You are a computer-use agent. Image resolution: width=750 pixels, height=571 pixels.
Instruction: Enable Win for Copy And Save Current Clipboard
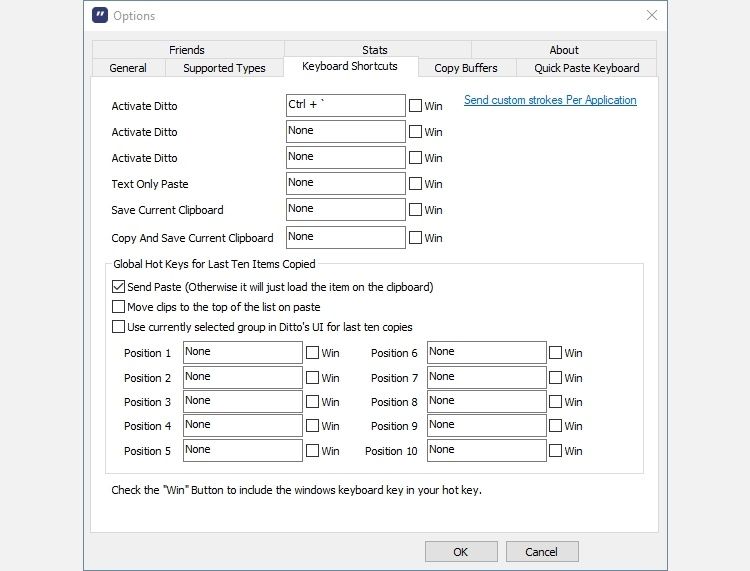(x=415, y=237)
